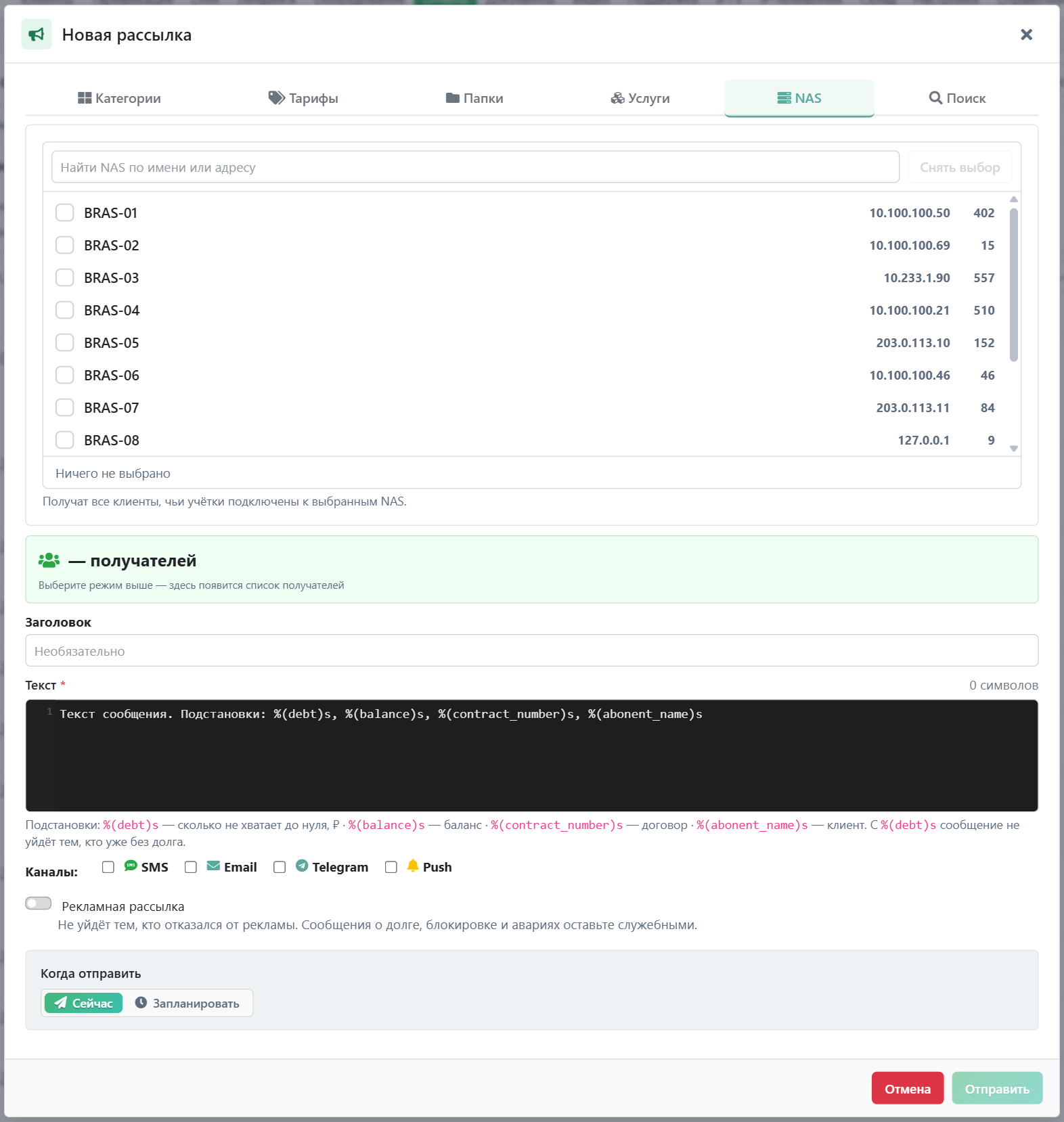
Task: Click the Push bell icon
Action: coord(413,866)
